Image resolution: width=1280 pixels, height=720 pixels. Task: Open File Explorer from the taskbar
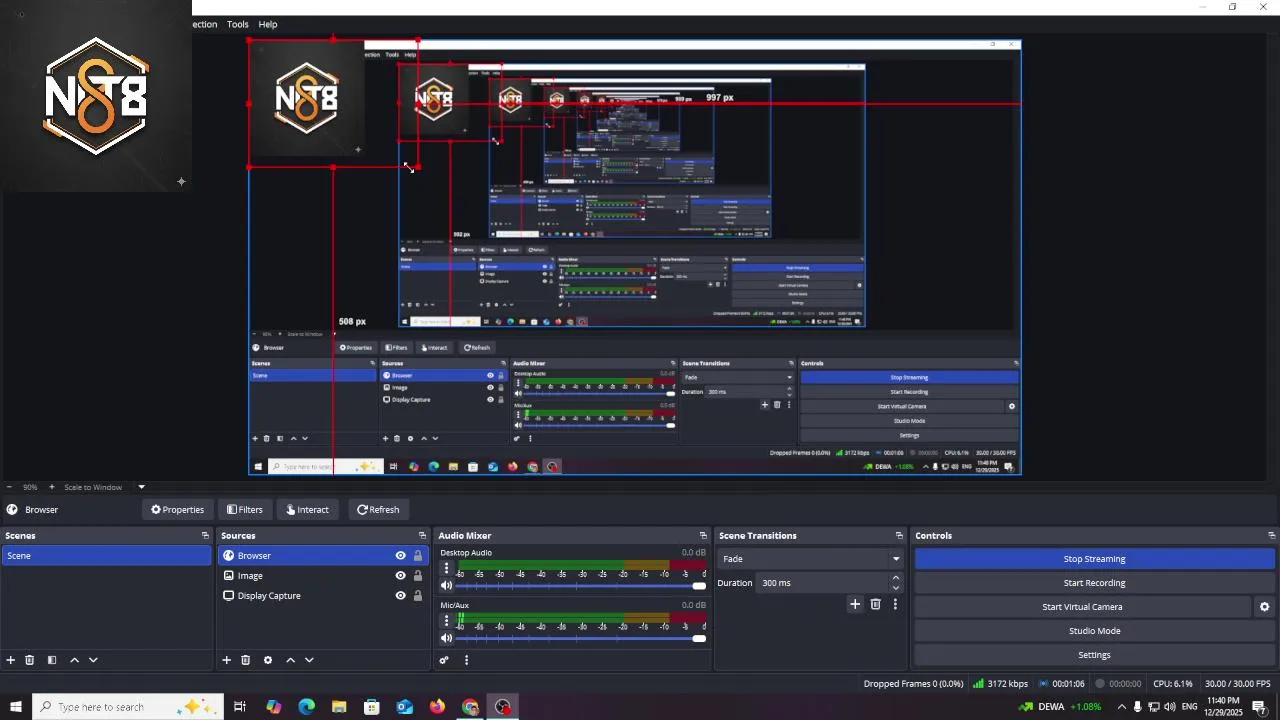[x=339, y=707]
